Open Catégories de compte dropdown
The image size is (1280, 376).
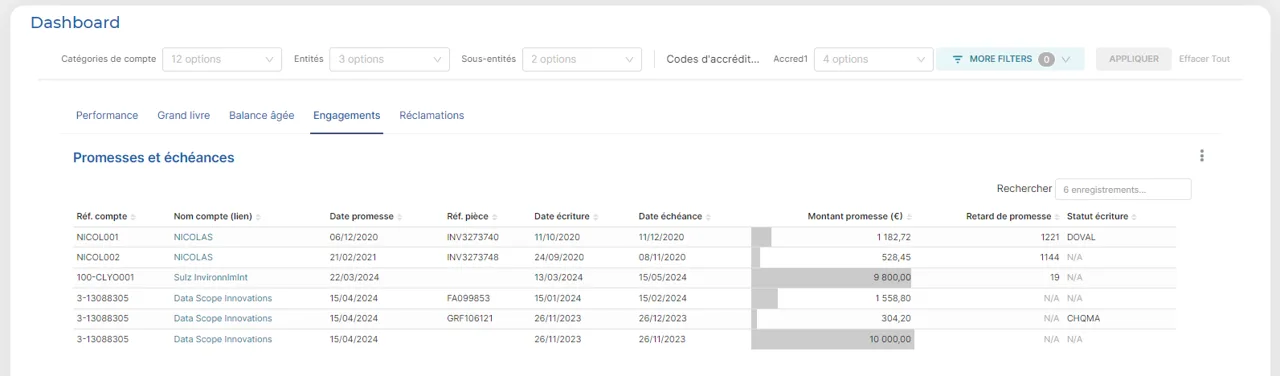coord(221,59)
